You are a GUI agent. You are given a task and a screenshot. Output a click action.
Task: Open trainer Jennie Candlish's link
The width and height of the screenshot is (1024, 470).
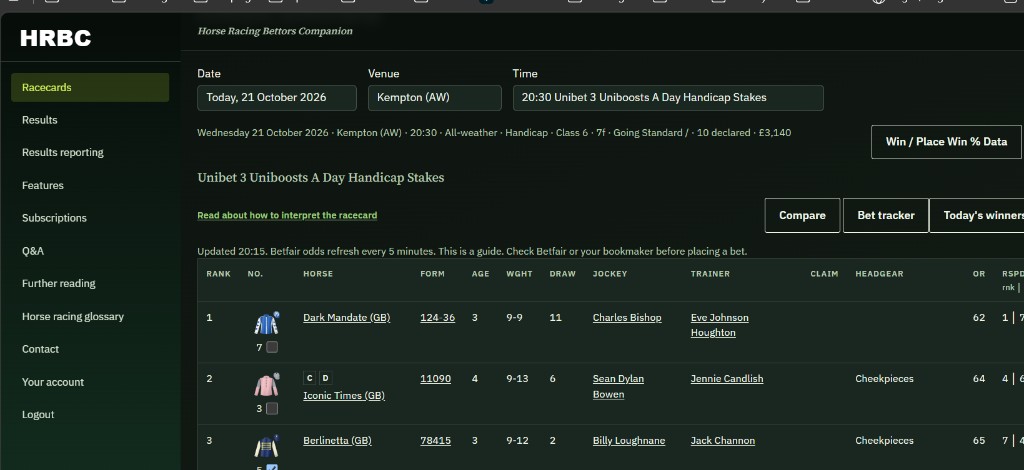pos(727,379)
